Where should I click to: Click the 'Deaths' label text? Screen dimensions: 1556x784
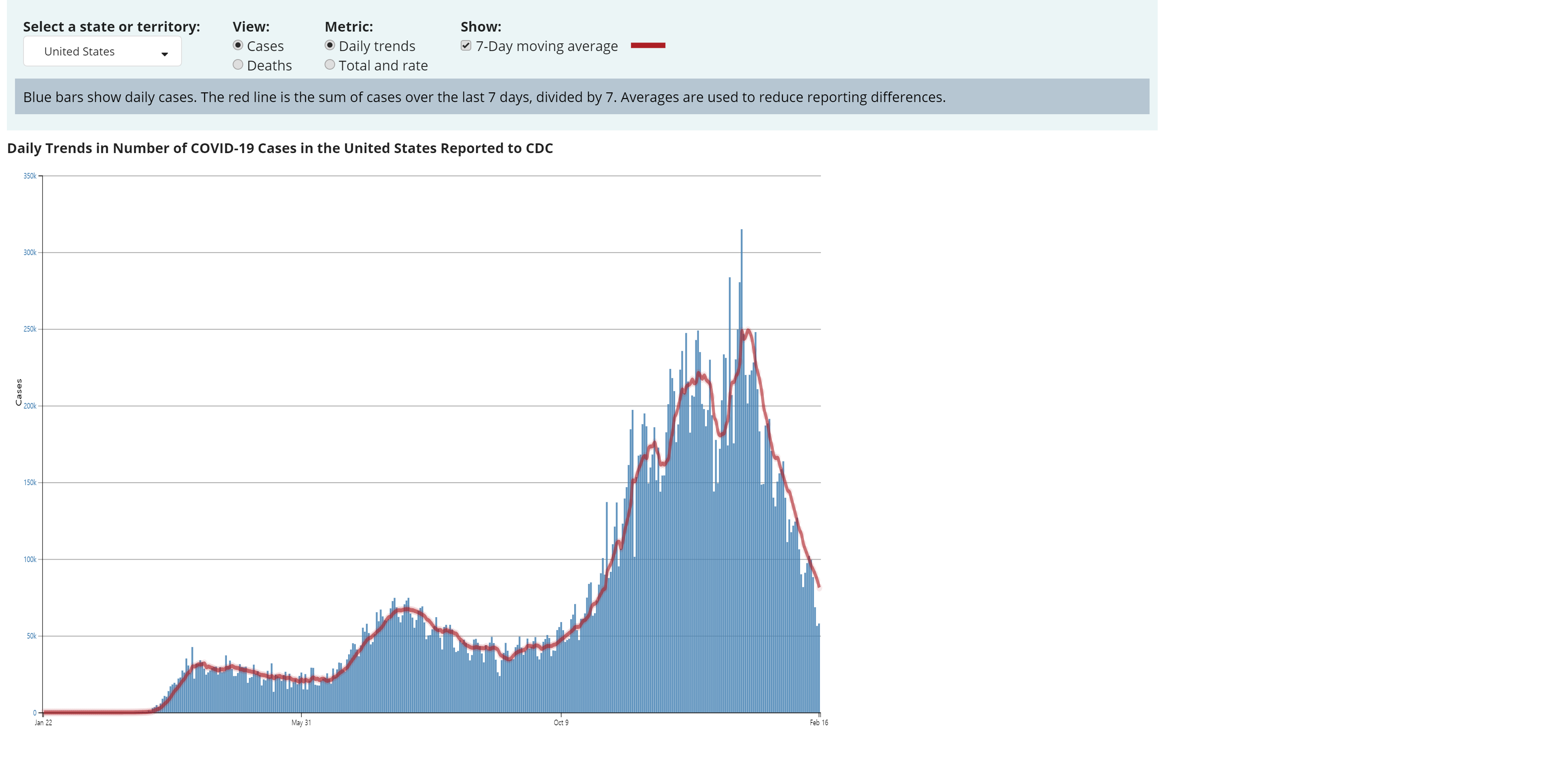click(x=269, y=66)
